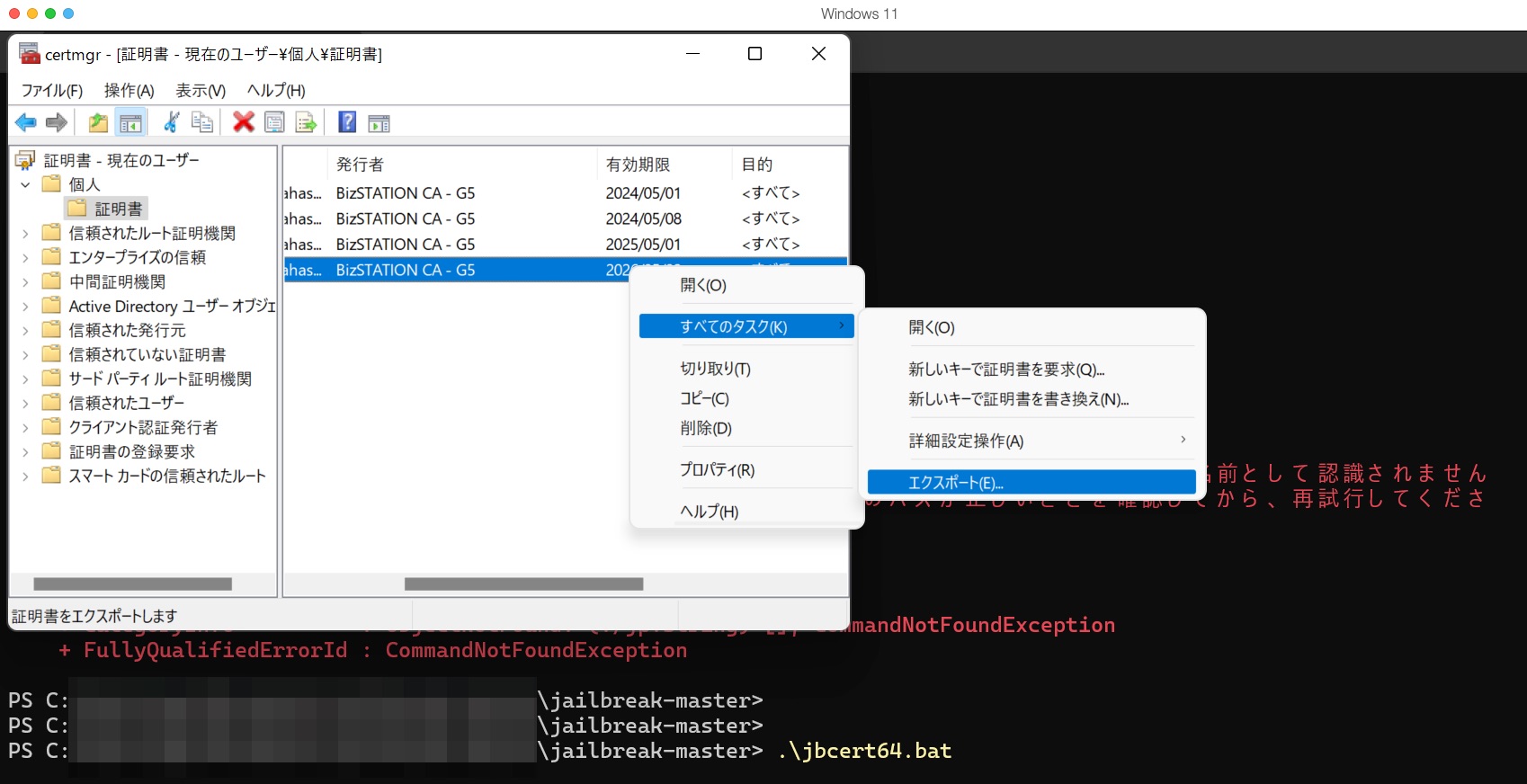Image resolution: width=1527 pixels, height=784 pixels.
Task: Select certificate row expiring 2024/05/08
Action: click(x=566, y=218)
